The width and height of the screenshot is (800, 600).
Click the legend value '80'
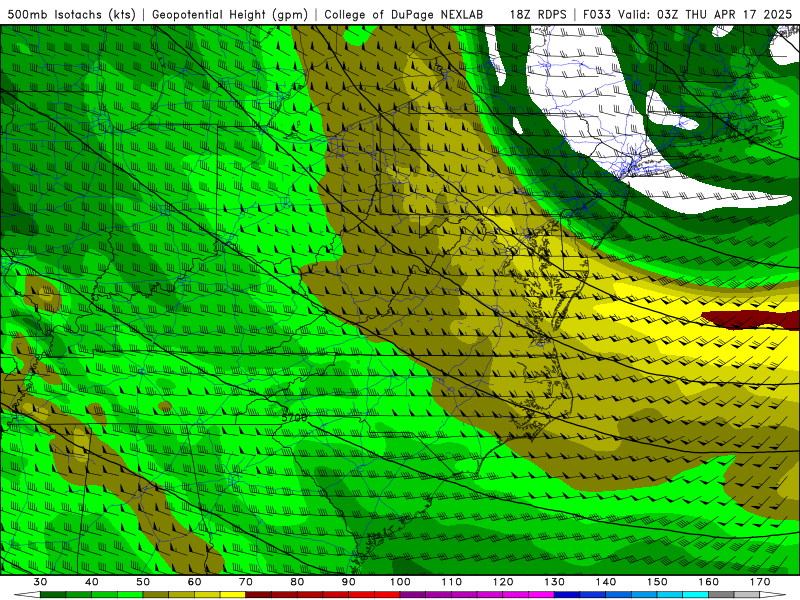tap(297, 582)
